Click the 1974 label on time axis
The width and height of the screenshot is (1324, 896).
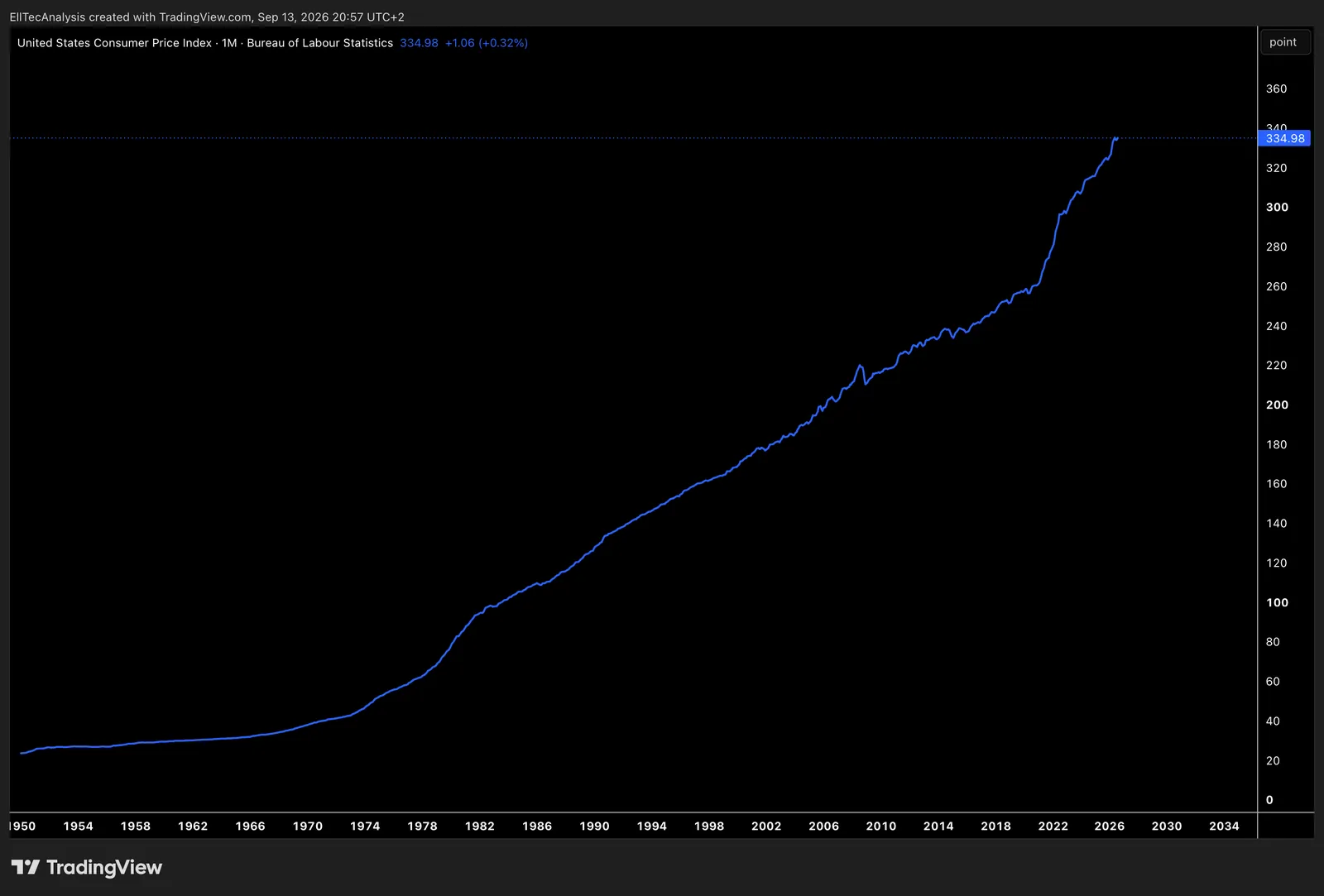pyautogui.click(x=365, y=826)
